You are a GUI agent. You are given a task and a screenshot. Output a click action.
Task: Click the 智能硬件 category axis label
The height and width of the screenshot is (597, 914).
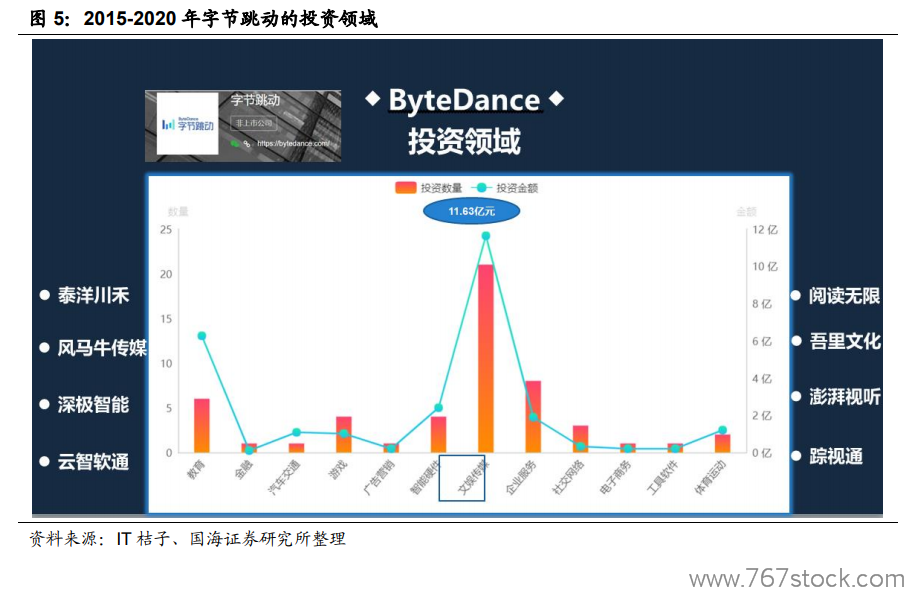pyautogui.click(x=427, y=477)
